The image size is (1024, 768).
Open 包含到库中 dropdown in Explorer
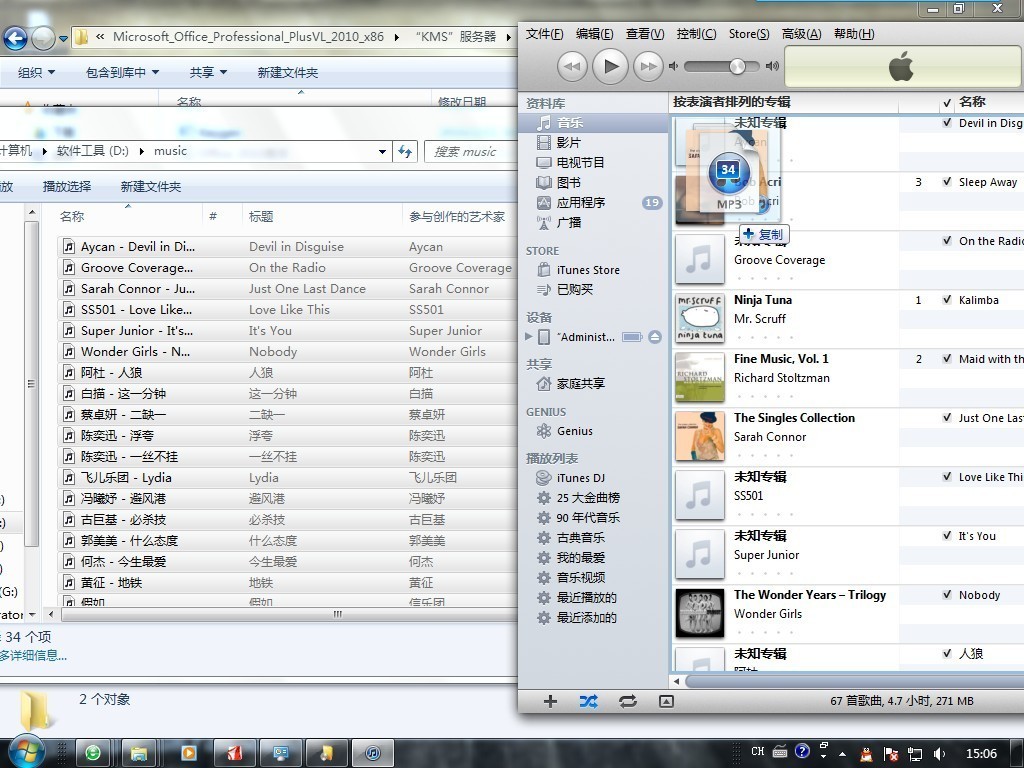tap(122, 72)
